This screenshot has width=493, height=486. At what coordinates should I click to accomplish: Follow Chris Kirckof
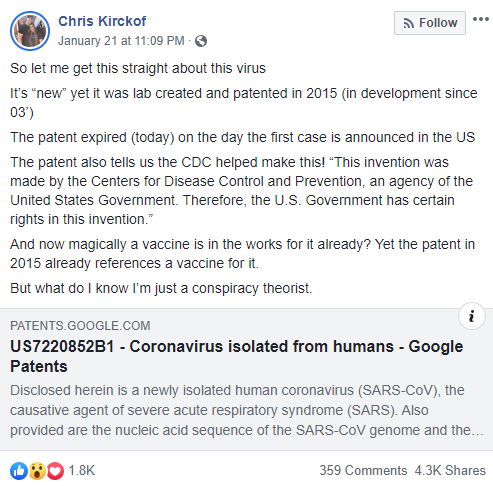(430, 23)
